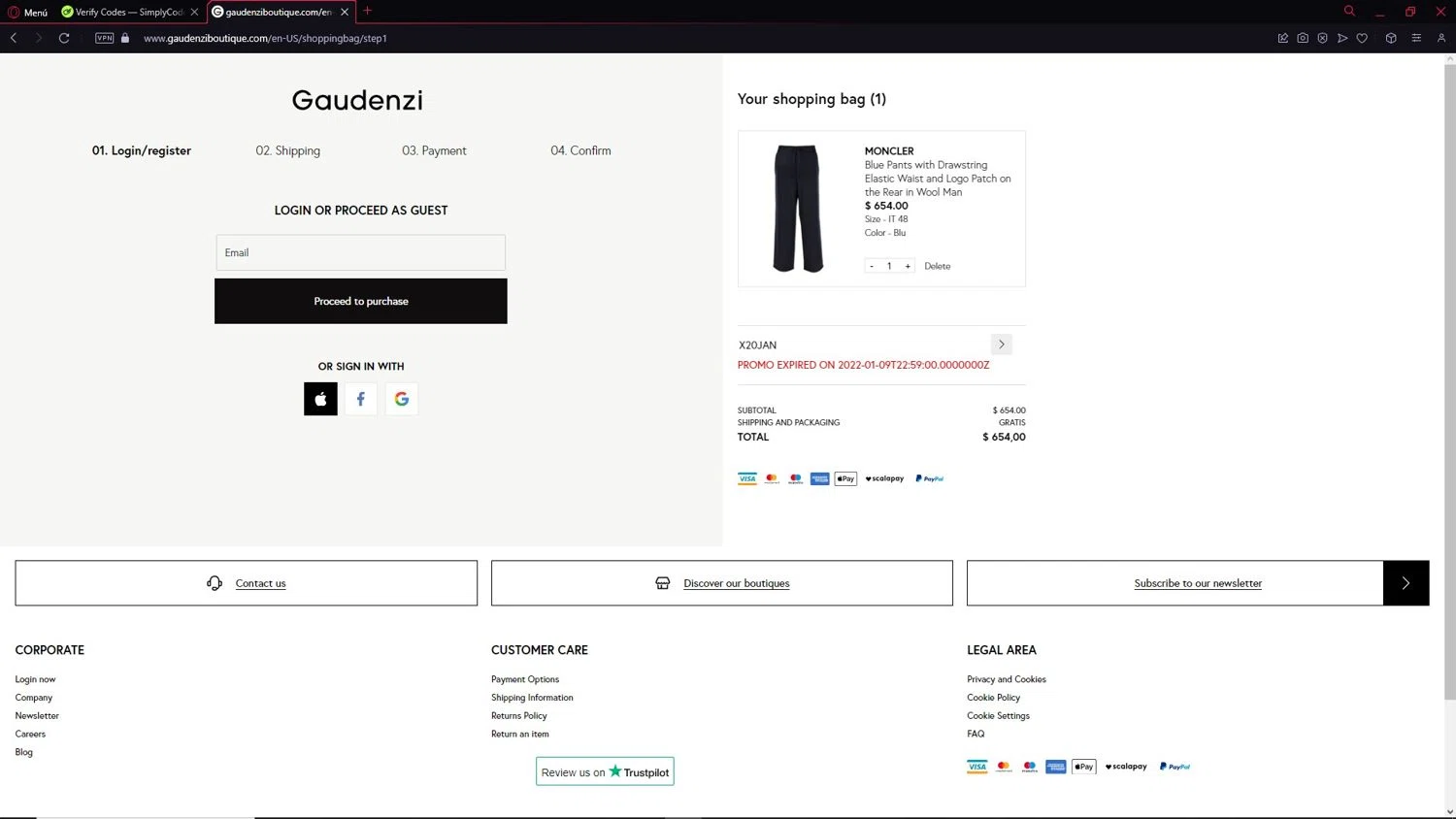Click the MONCLER product name text
Viewport: 1456px width, 819px height.
(889, 151)
